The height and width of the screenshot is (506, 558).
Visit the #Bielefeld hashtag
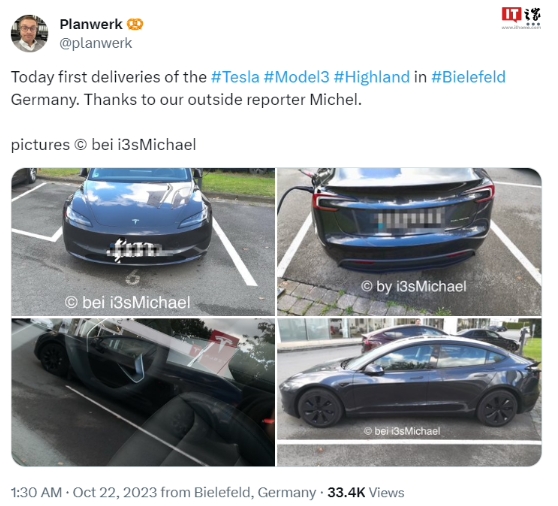tap(468, 77)
